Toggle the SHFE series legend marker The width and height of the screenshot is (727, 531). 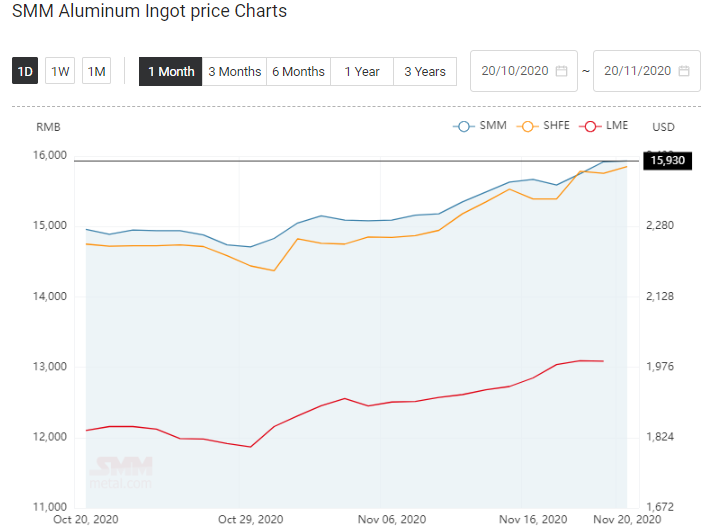pos(527,127)
